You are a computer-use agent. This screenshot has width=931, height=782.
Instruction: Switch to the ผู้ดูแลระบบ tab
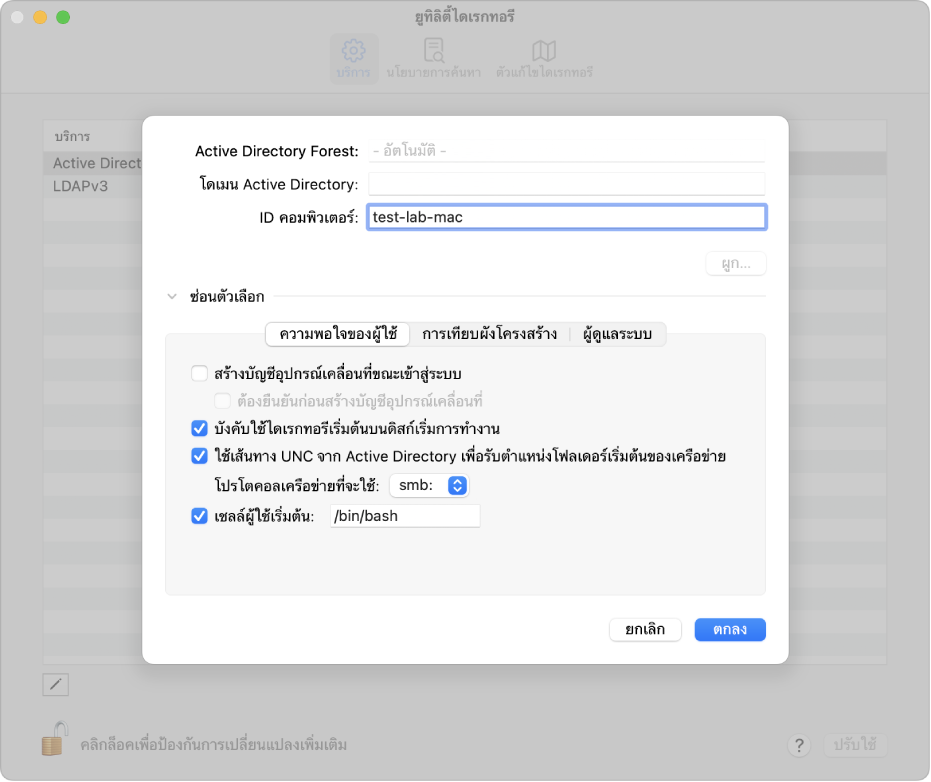(618, 334)
